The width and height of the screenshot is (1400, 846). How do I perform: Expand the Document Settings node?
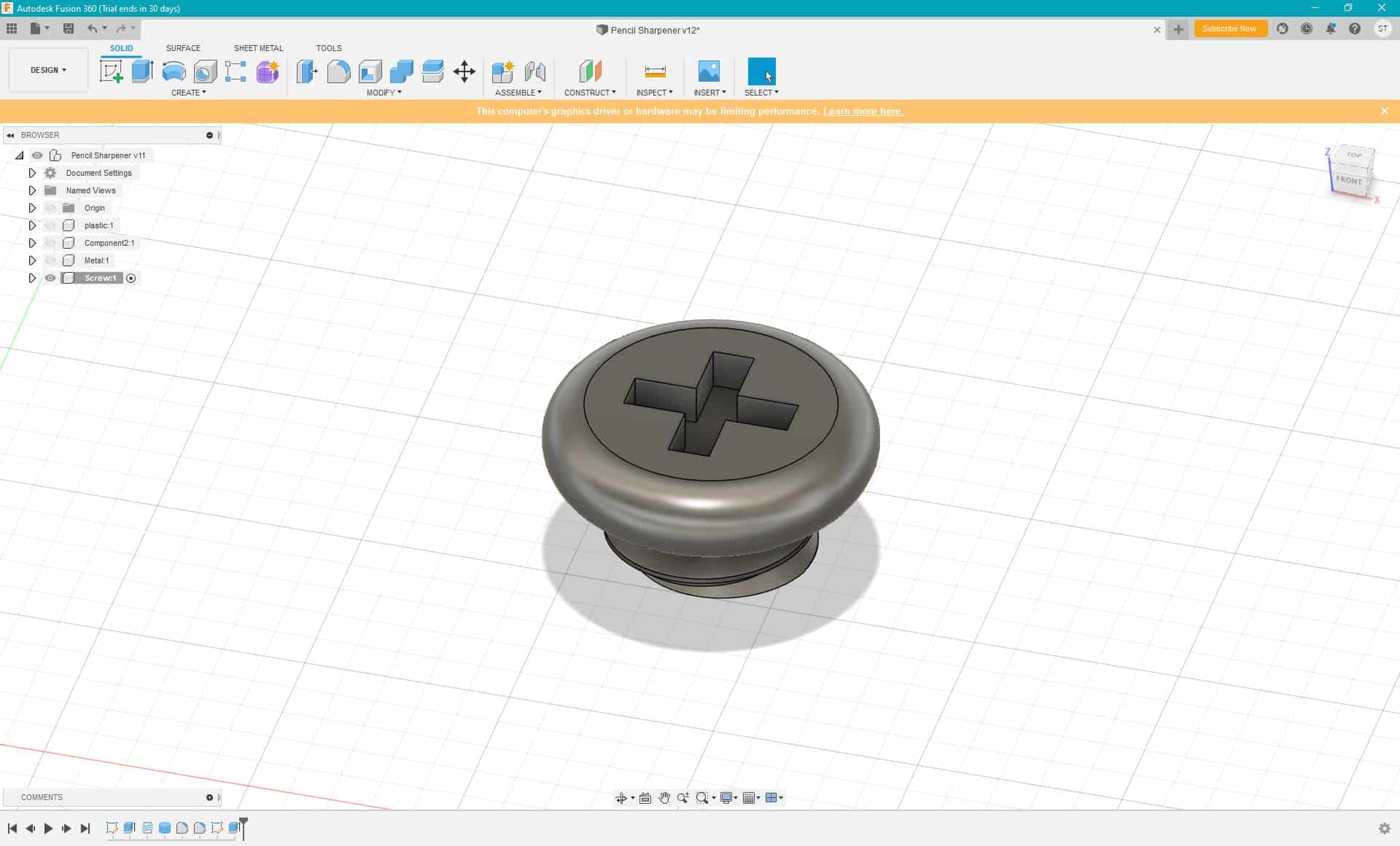[x=32, y=173]
